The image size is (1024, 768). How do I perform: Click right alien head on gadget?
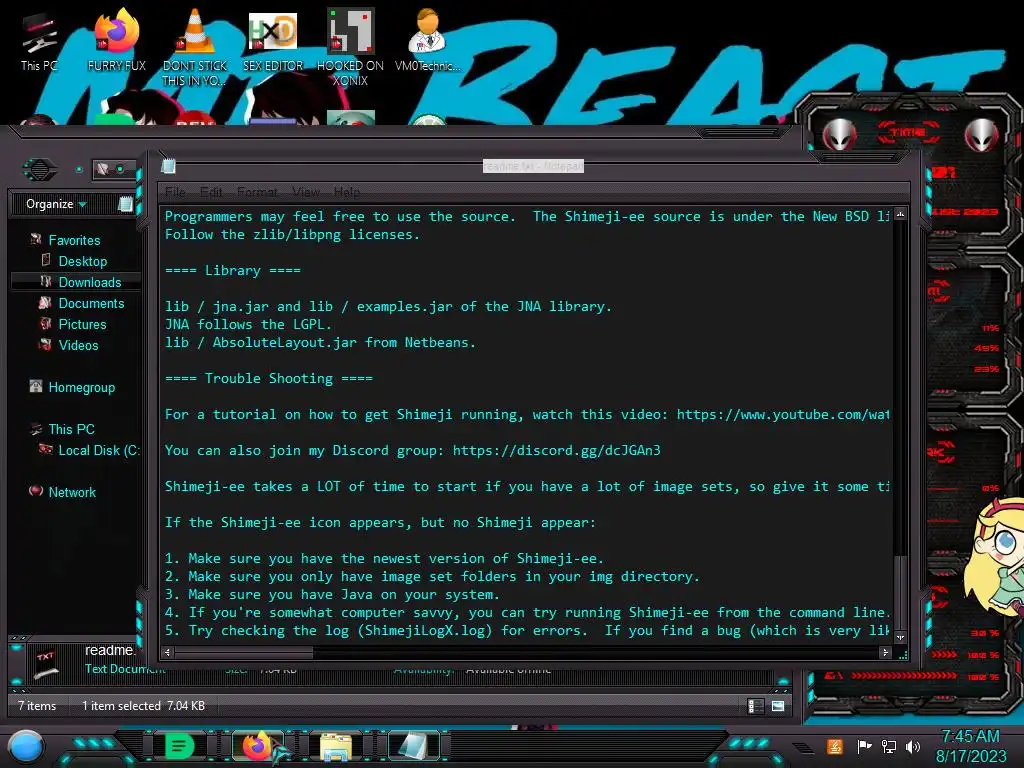[x=982, y=135]
